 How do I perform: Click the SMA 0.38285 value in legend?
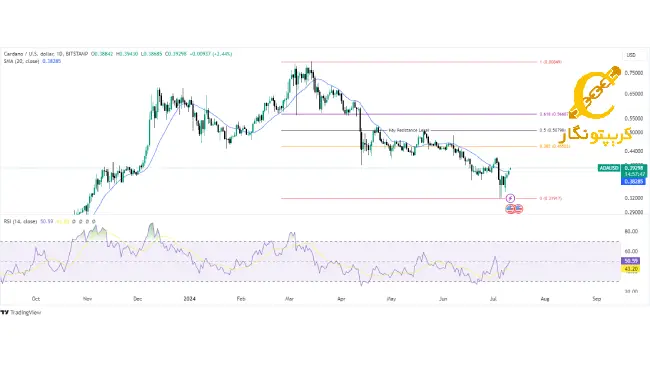pos(51,61)
